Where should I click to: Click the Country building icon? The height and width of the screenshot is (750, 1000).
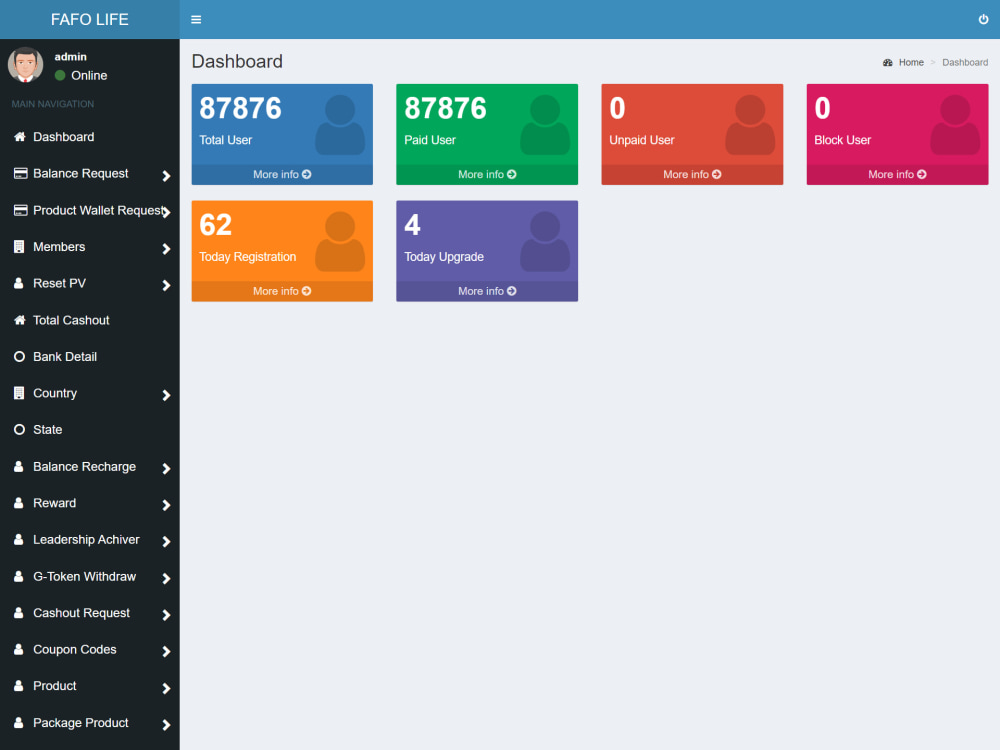(19, 393)
